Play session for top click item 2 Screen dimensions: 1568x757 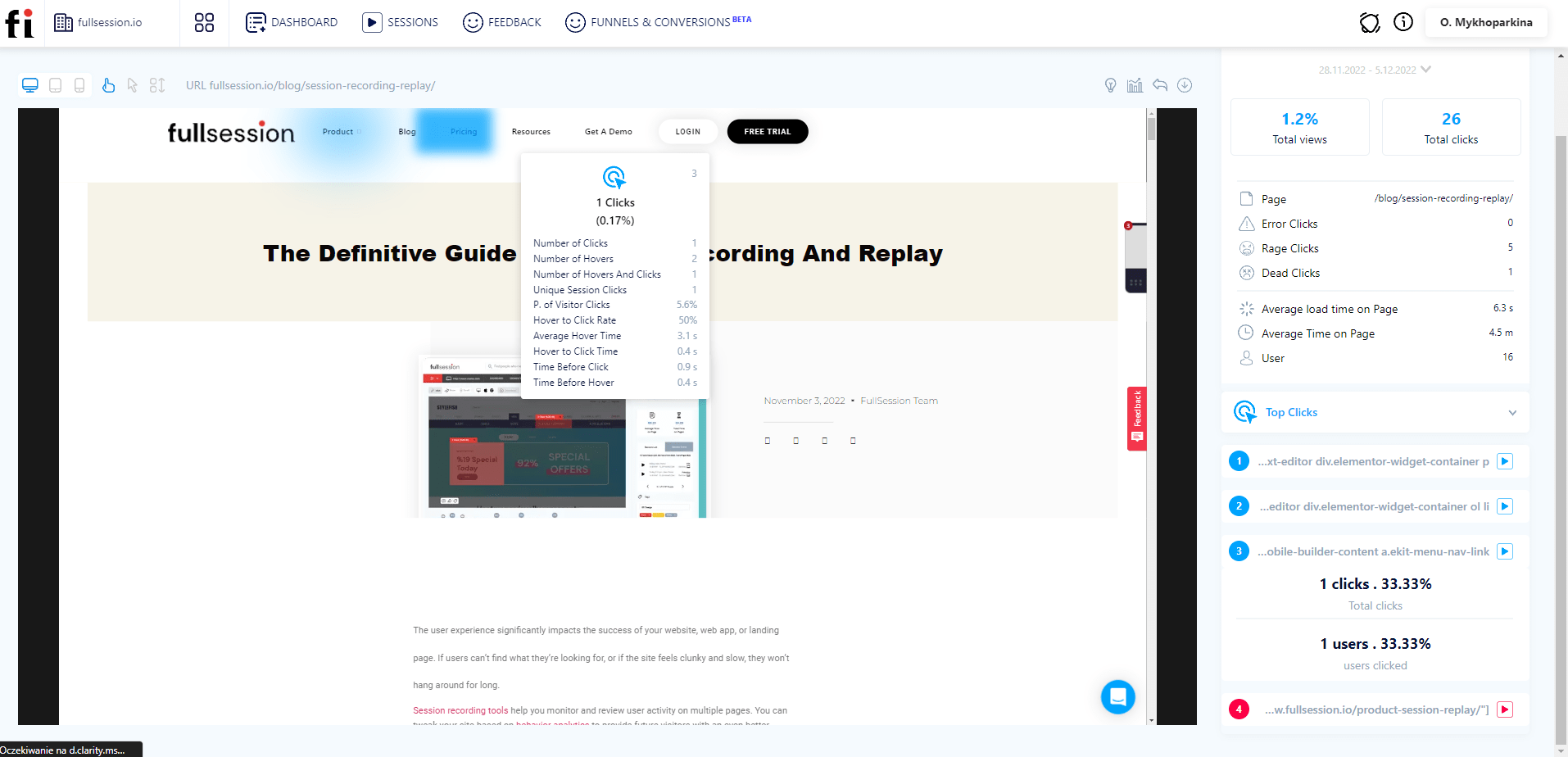pos(1505,506)
